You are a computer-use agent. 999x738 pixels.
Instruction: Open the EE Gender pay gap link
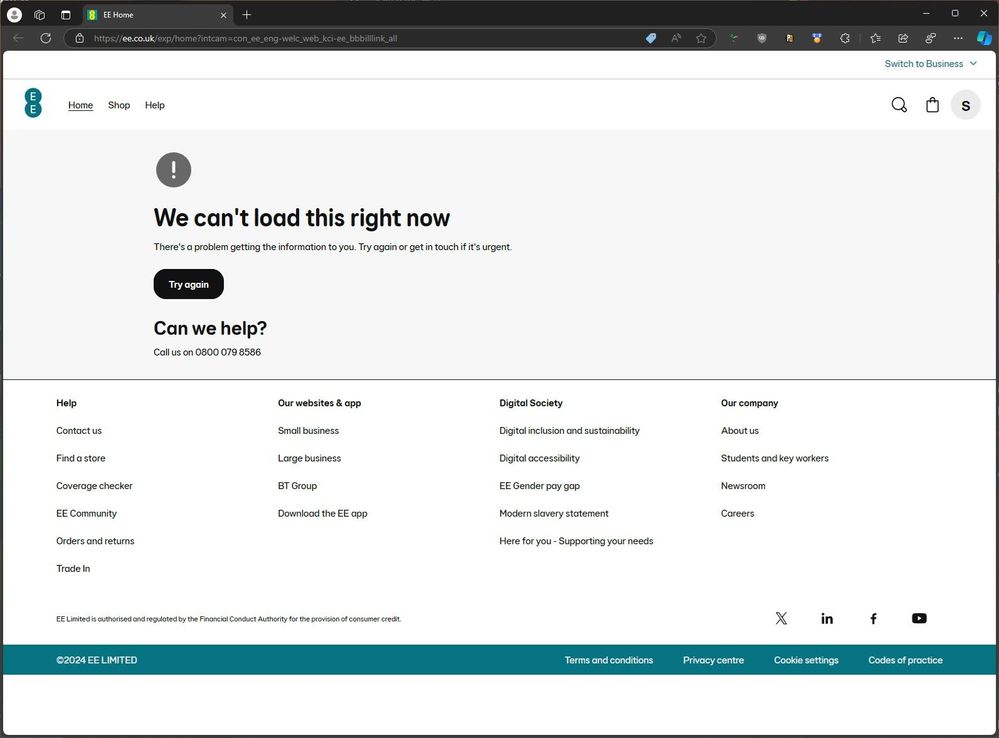pos(540,486)
